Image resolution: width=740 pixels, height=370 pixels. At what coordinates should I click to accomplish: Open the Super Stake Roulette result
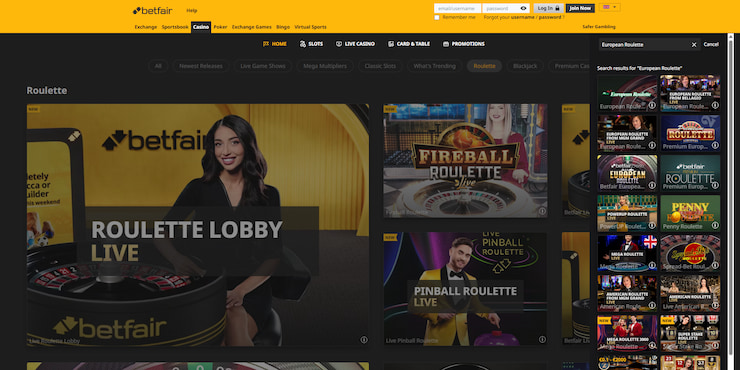point(690,333)
